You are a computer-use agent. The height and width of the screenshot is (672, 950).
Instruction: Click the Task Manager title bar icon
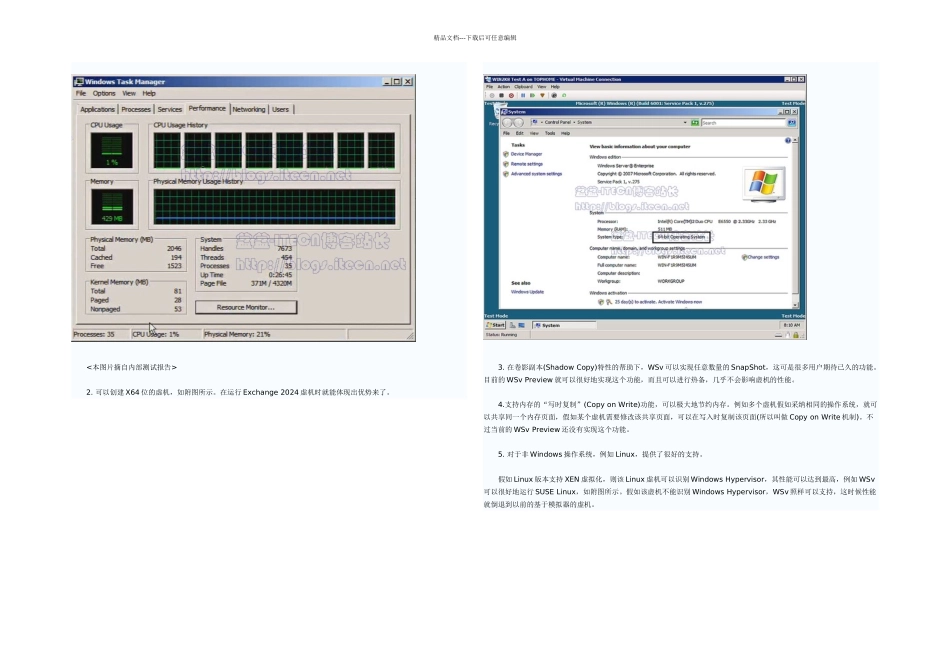(x=79, y=81)
